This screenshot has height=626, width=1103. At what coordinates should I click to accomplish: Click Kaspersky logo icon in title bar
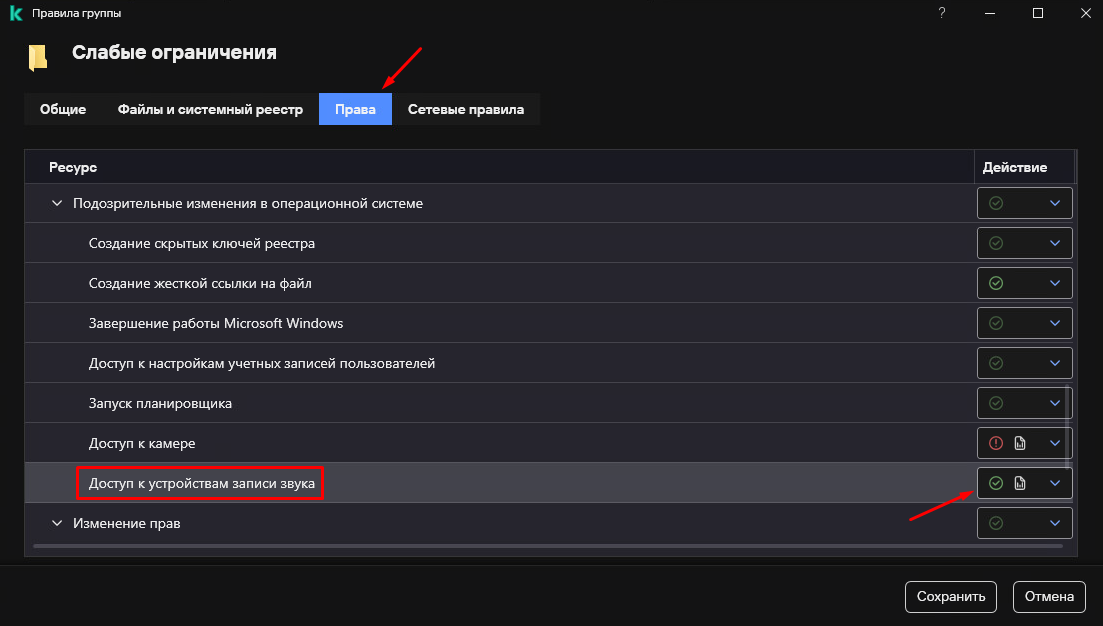click(15, 13)
